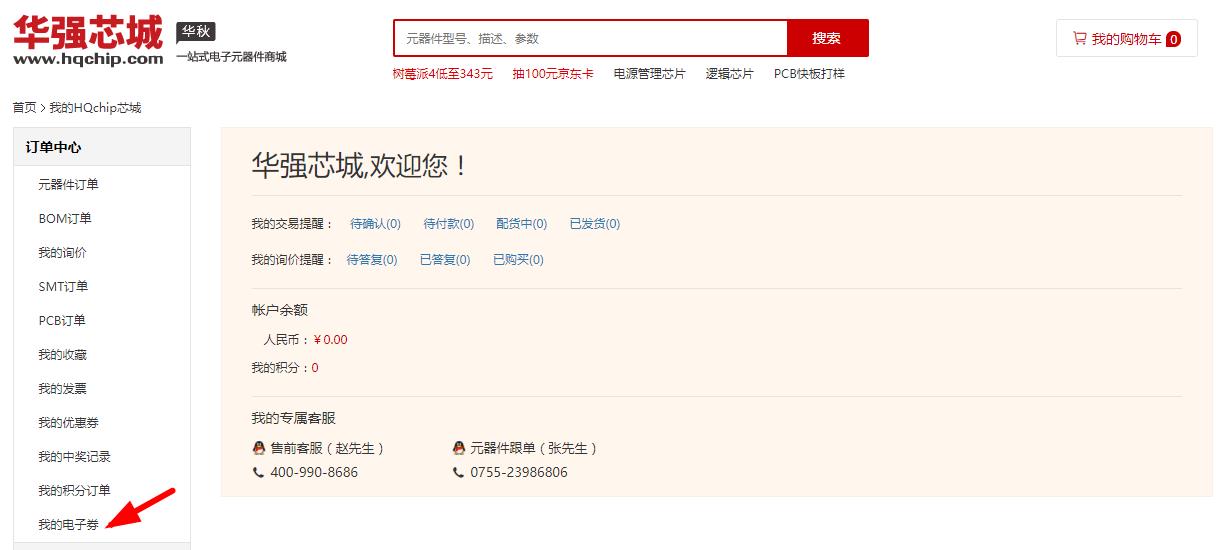
Task: Click phone icon beside 0755-23986806
Action: (x=459, y=472)
